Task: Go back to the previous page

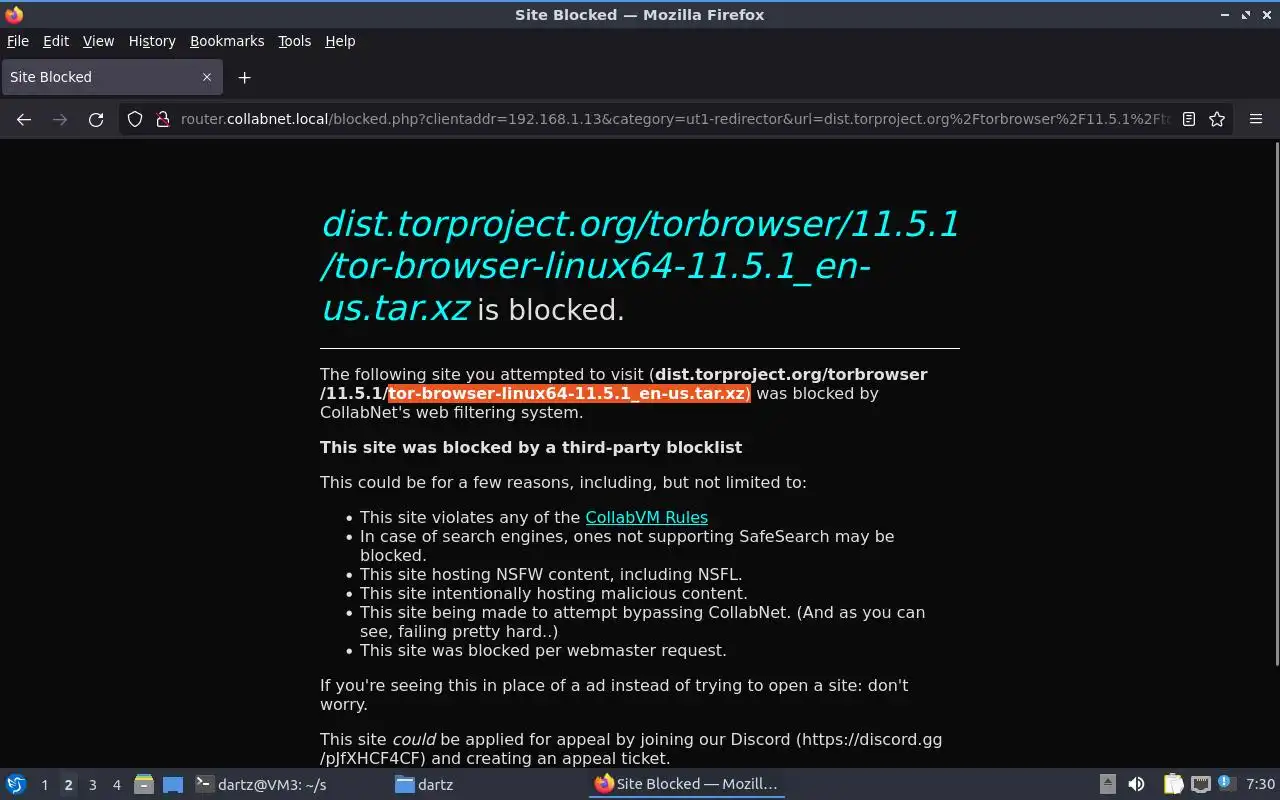Action: click(x=24, y=119)
